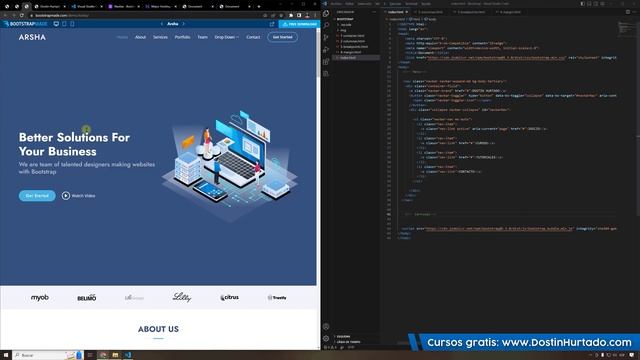Open VS Code from the taskbar
The image size is (640, 360).
128,355
